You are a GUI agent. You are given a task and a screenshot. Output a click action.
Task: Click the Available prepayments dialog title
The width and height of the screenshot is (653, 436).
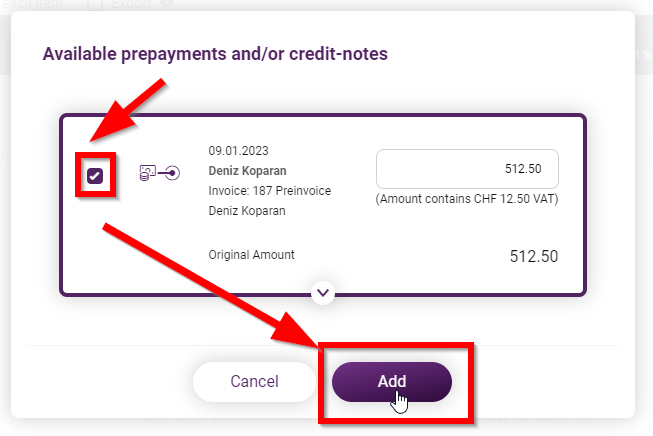click(x=215, y=54)
